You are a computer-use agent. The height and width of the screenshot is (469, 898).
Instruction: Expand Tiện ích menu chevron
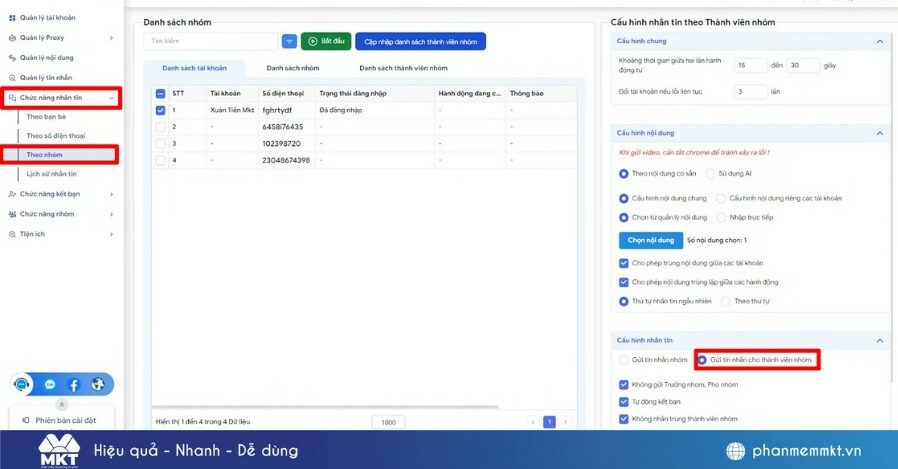coord(111,234)
